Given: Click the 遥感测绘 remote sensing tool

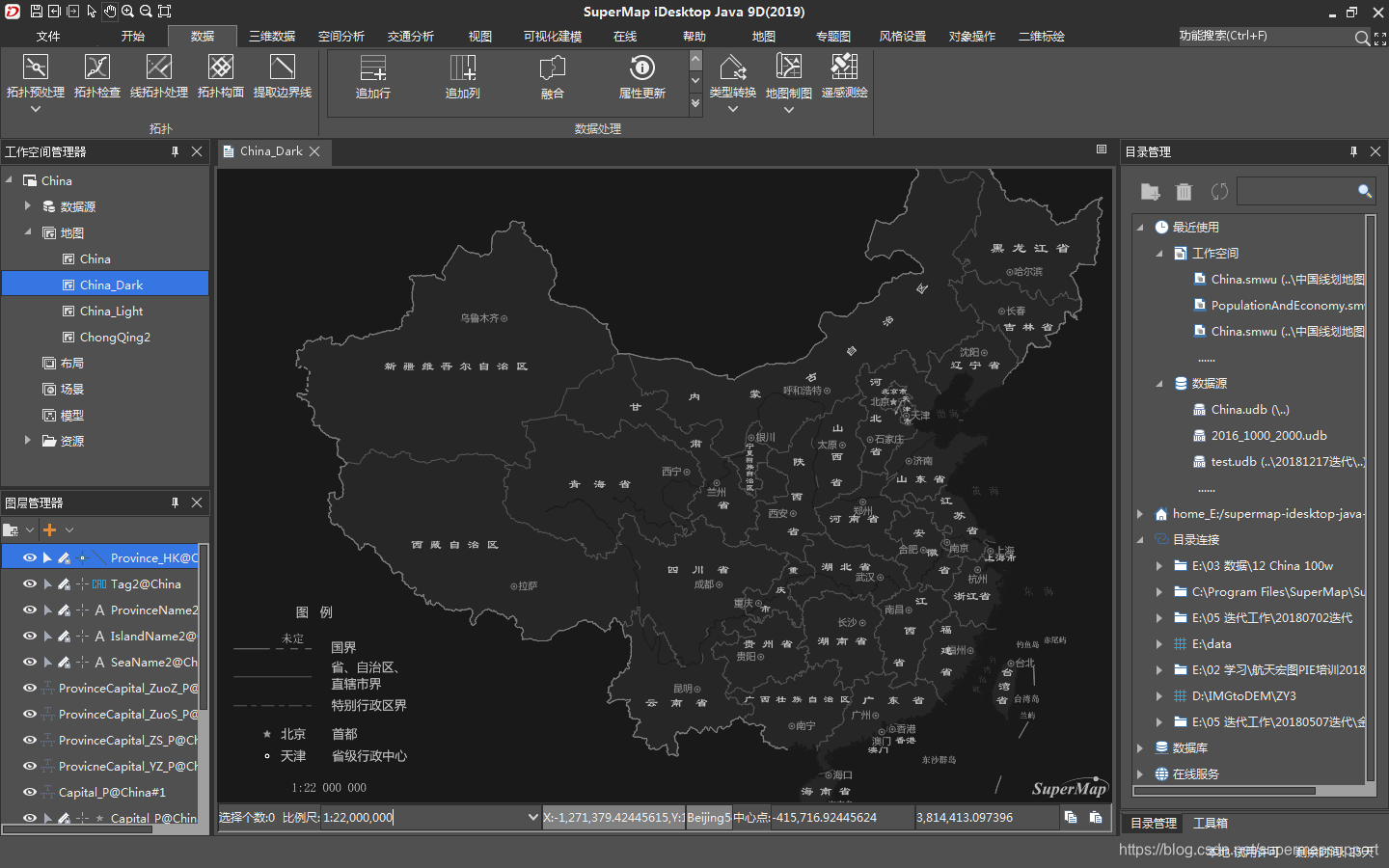Looking at the screenshot, I should click(845, 77).
